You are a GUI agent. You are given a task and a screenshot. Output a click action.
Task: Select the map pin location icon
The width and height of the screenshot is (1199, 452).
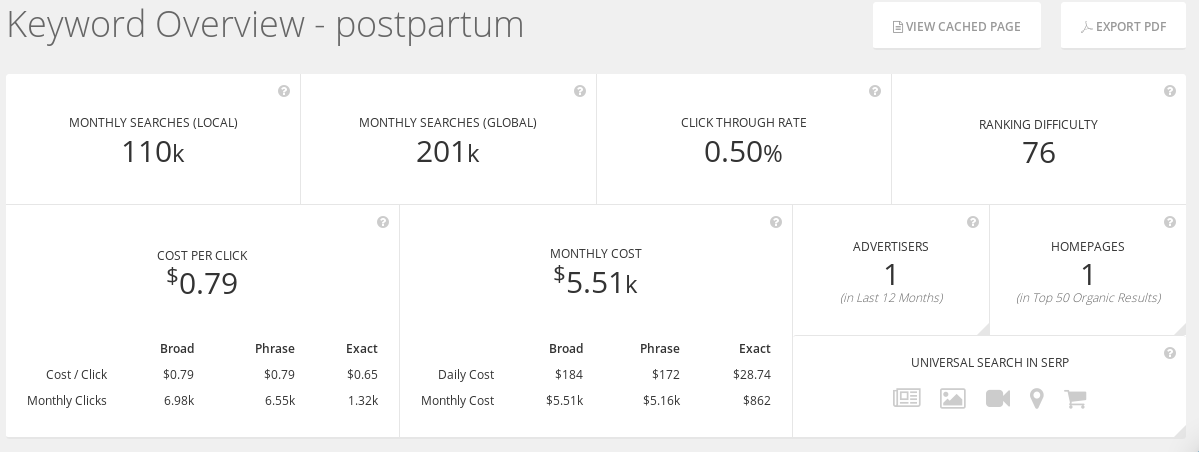[1037, 398]
